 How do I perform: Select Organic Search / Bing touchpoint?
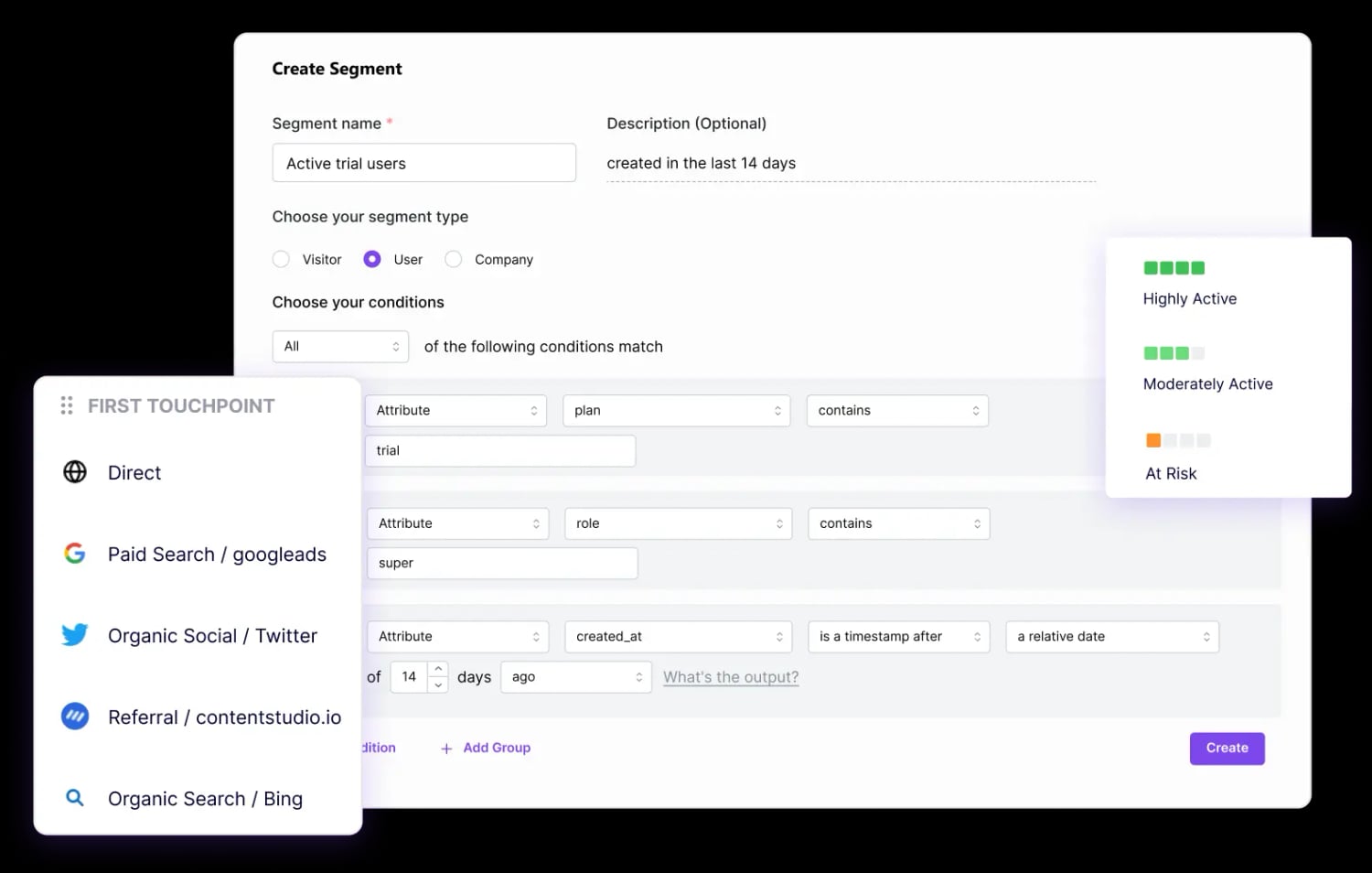205,798
